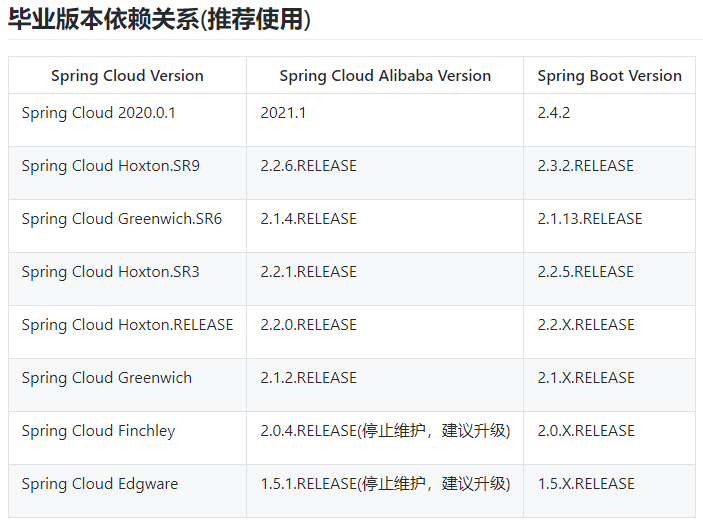Screen dimensions: 703x528
Task: Select cell 1.5.1.RELEASE(停止维护，建议升级)
Action: coord(385,491)
